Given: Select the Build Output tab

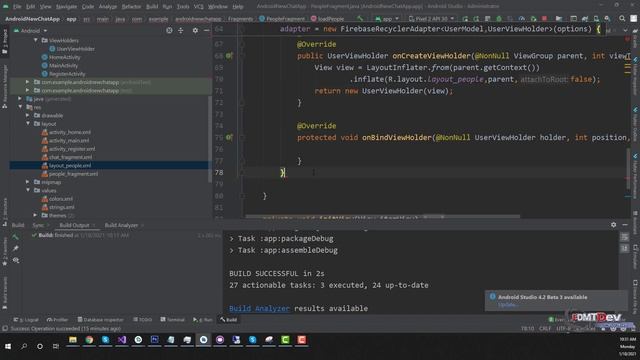Looking at the screenshot, I should point(74,225).
